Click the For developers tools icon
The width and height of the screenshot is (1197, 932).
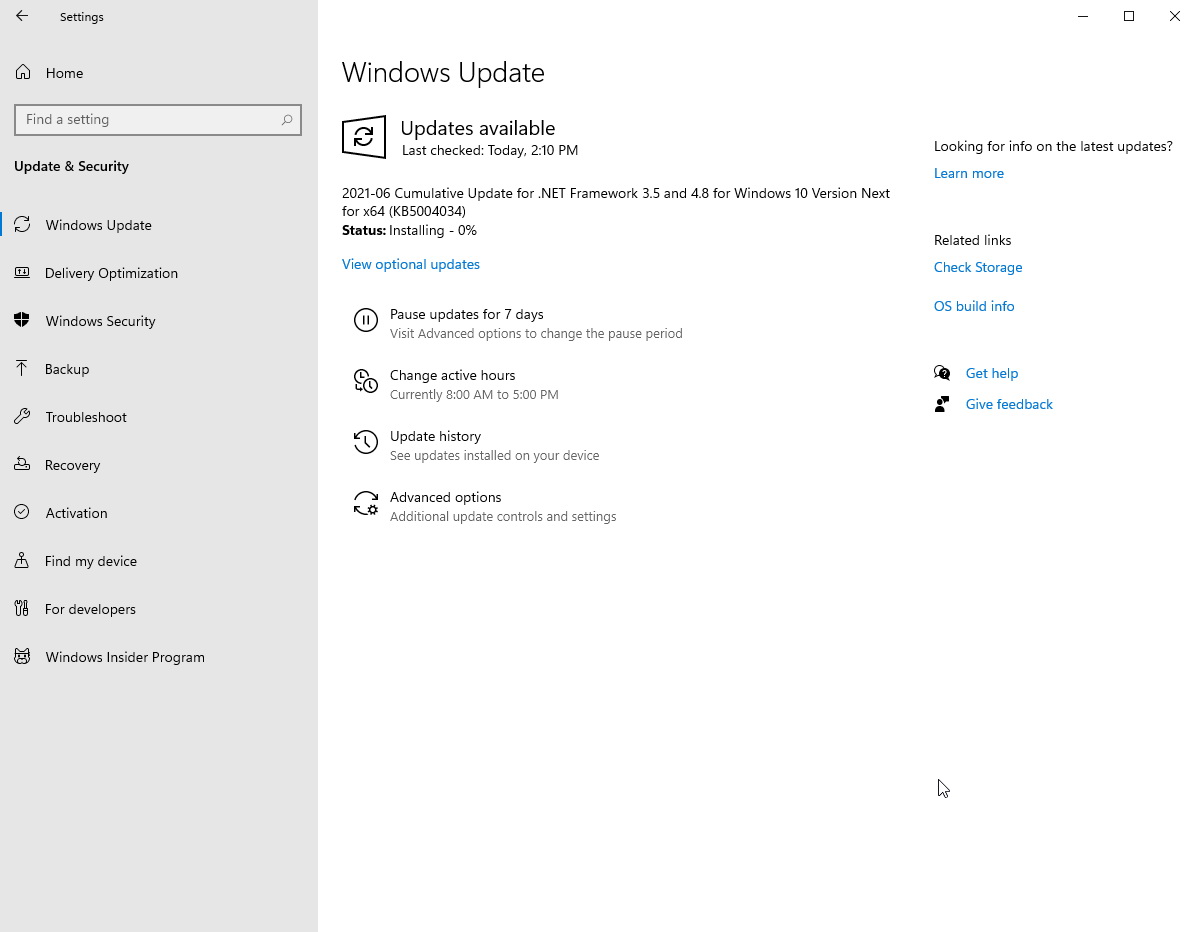[x=22, y=608]
